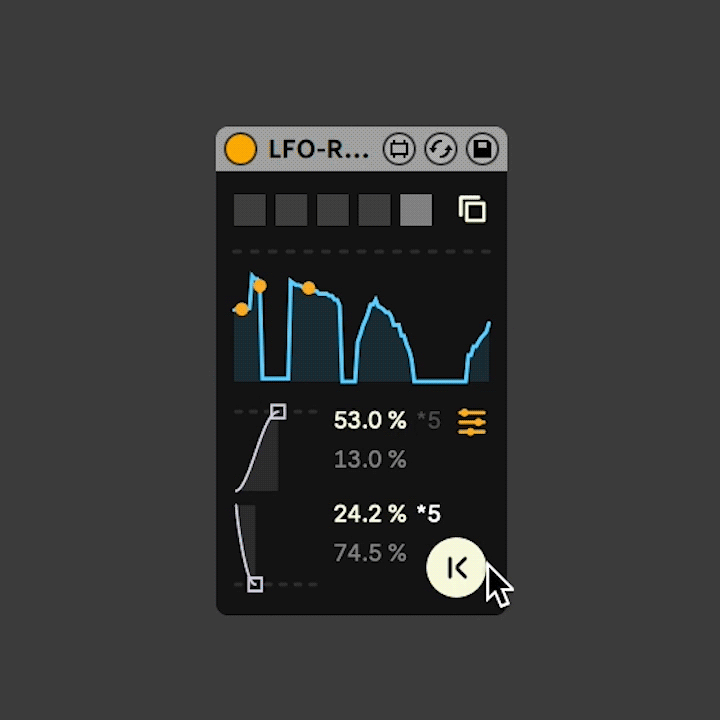Click the 13.0 % value field

(370, 459)
